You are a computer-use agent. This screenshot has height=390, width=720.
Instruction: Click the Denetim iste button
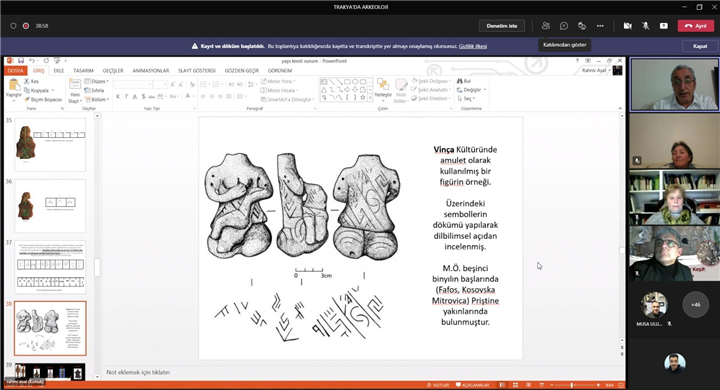(502, 26)
